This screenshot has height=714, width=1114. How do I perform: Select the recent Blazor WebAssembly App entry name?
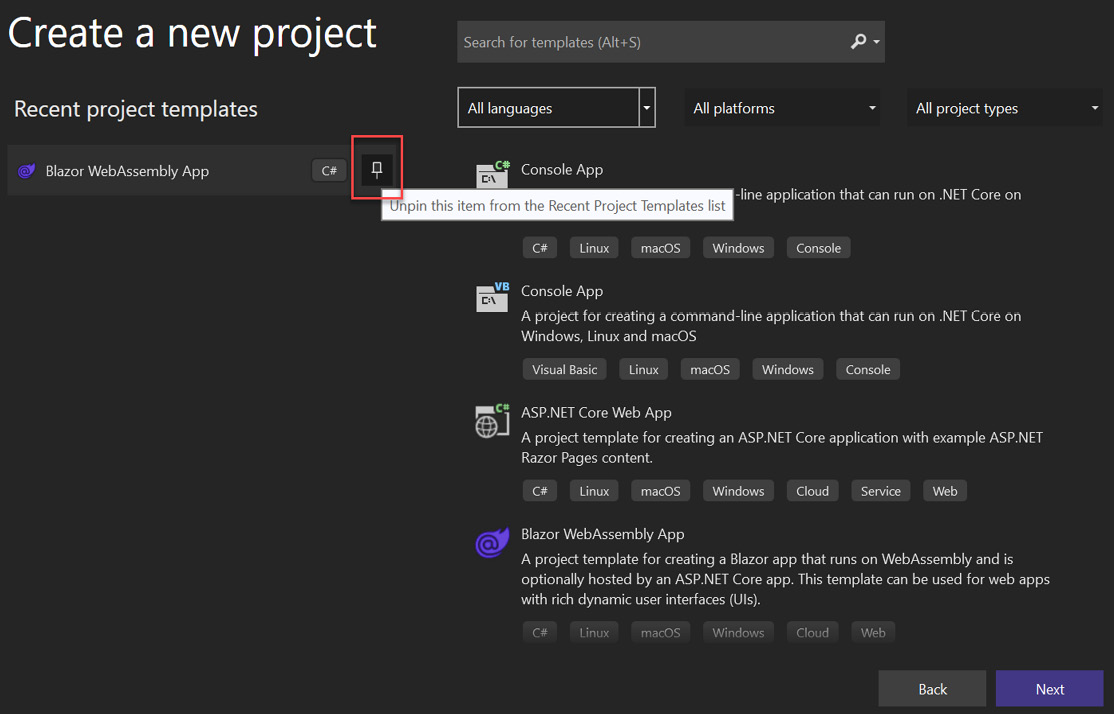point(127,171)
